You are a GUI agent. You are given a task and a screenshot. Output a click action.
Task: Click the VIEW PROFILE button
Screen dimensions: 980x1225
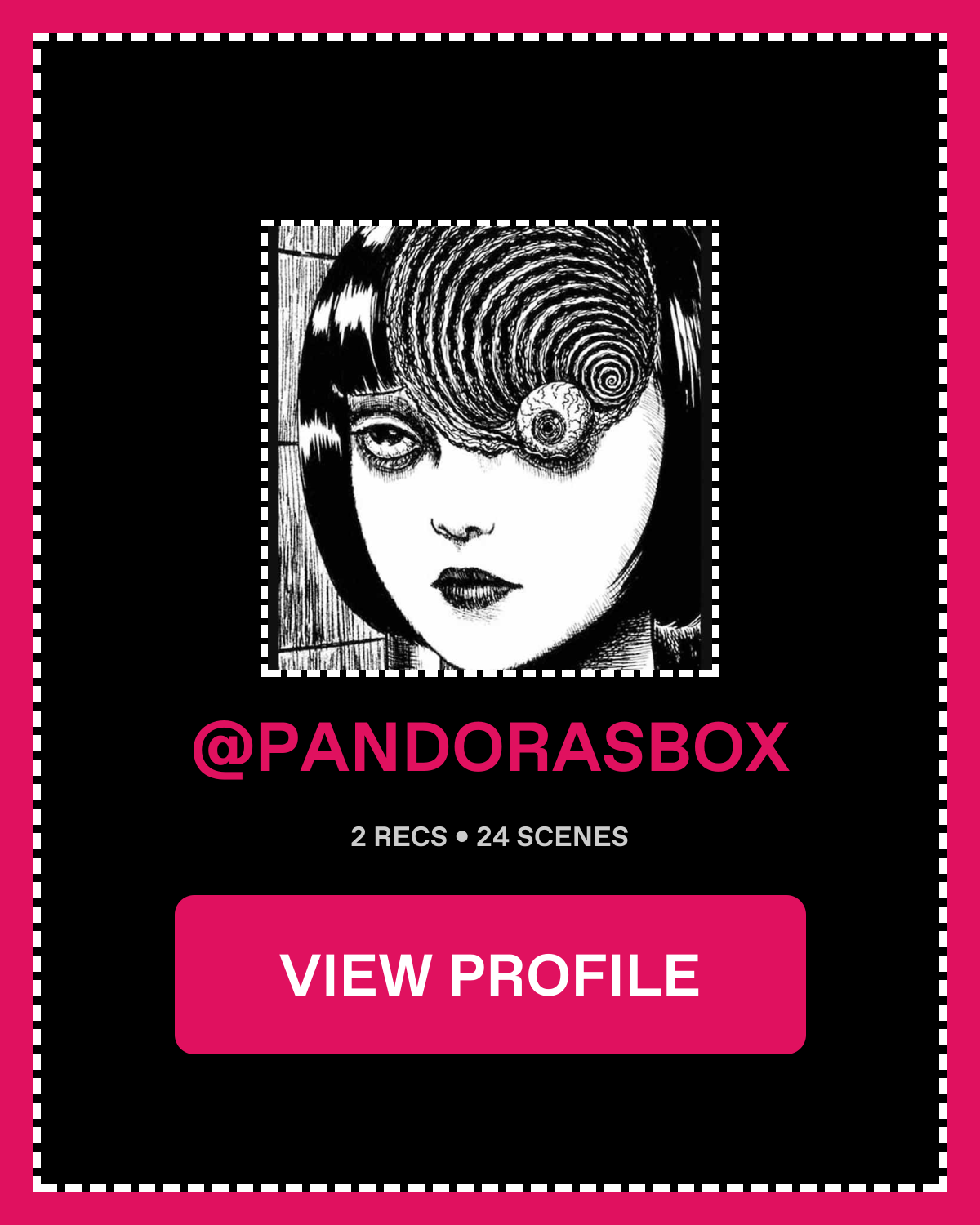(x=490, y=974)
